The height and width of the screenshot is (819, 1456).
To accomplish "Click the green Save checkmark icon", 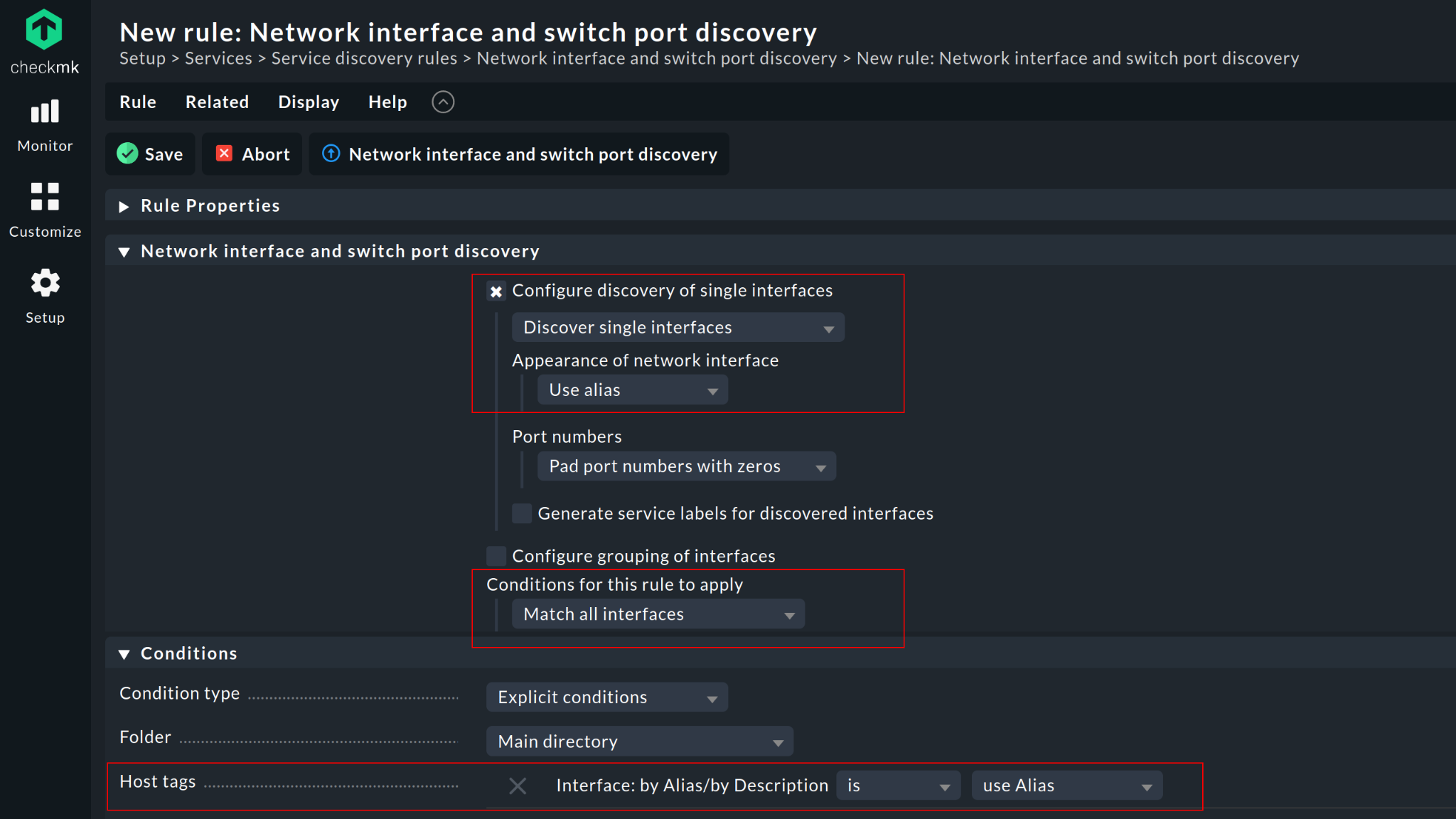I will click(x=127, y=154).
